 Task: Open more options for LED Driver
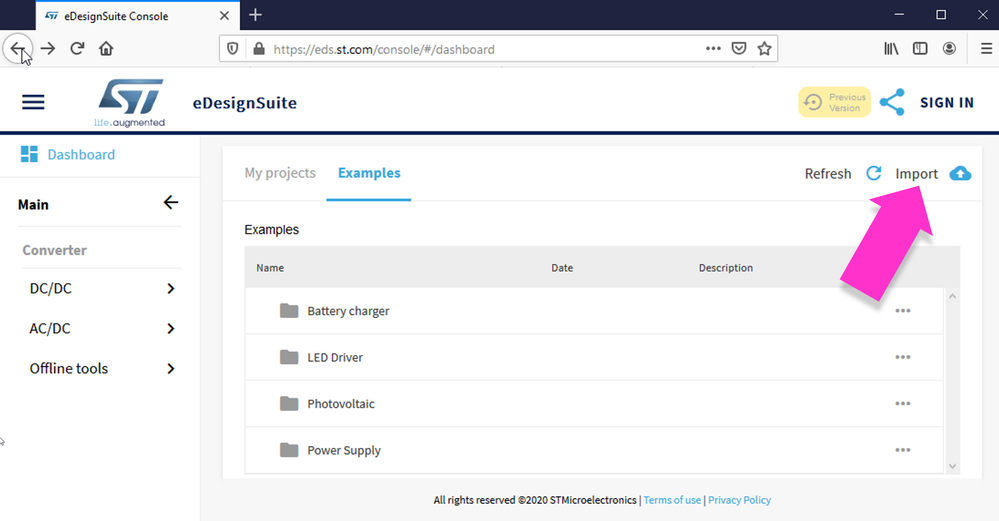click(902, 357)
